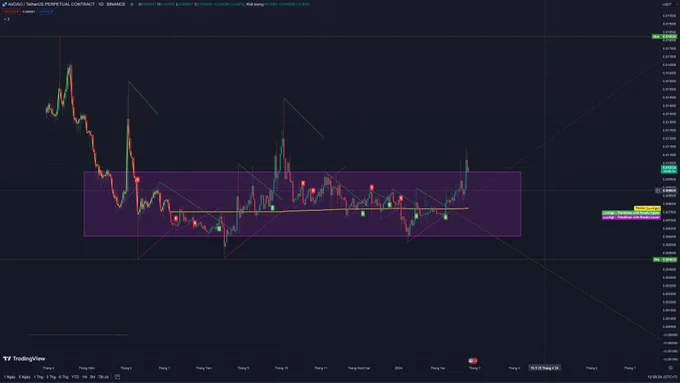Click the yellow indicator label on the scale
This screenshot has height=383, width=680.
pyautogui.click(x=647, y=208)
